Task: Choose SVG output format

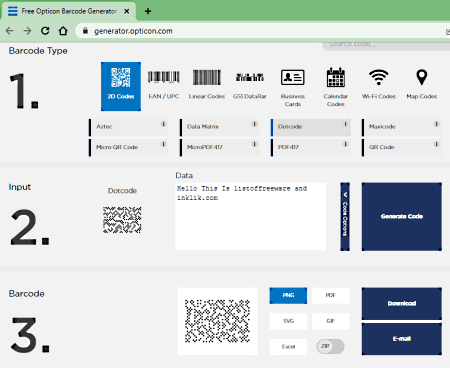Action: [288, 321]
